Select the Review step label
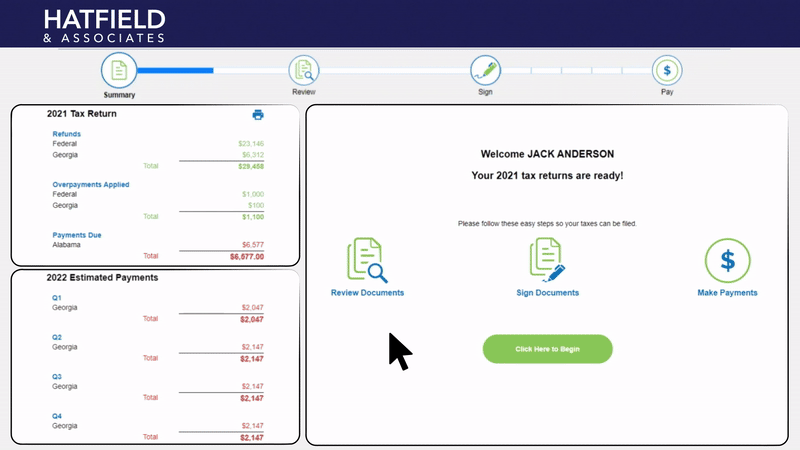 tap(304, 92)
